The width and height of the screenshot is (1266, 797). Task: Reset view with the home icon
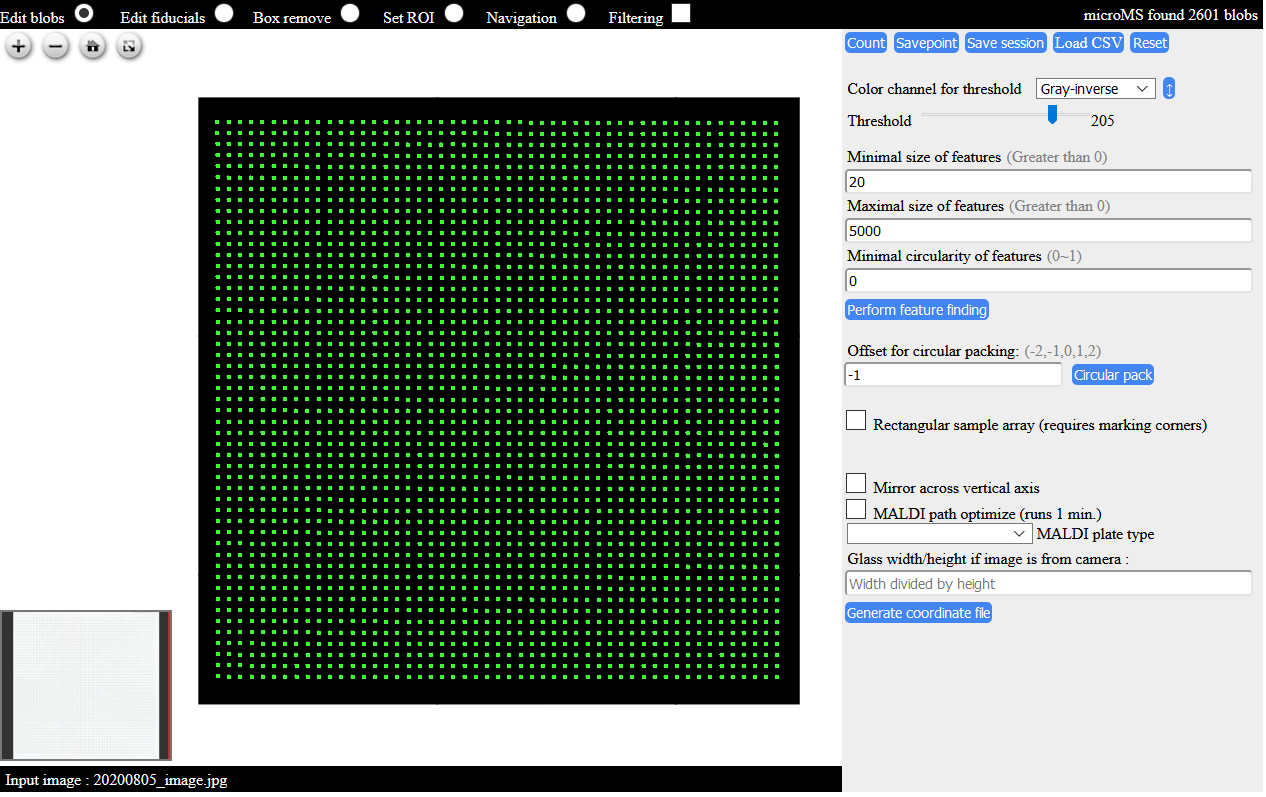pos(92,46)
